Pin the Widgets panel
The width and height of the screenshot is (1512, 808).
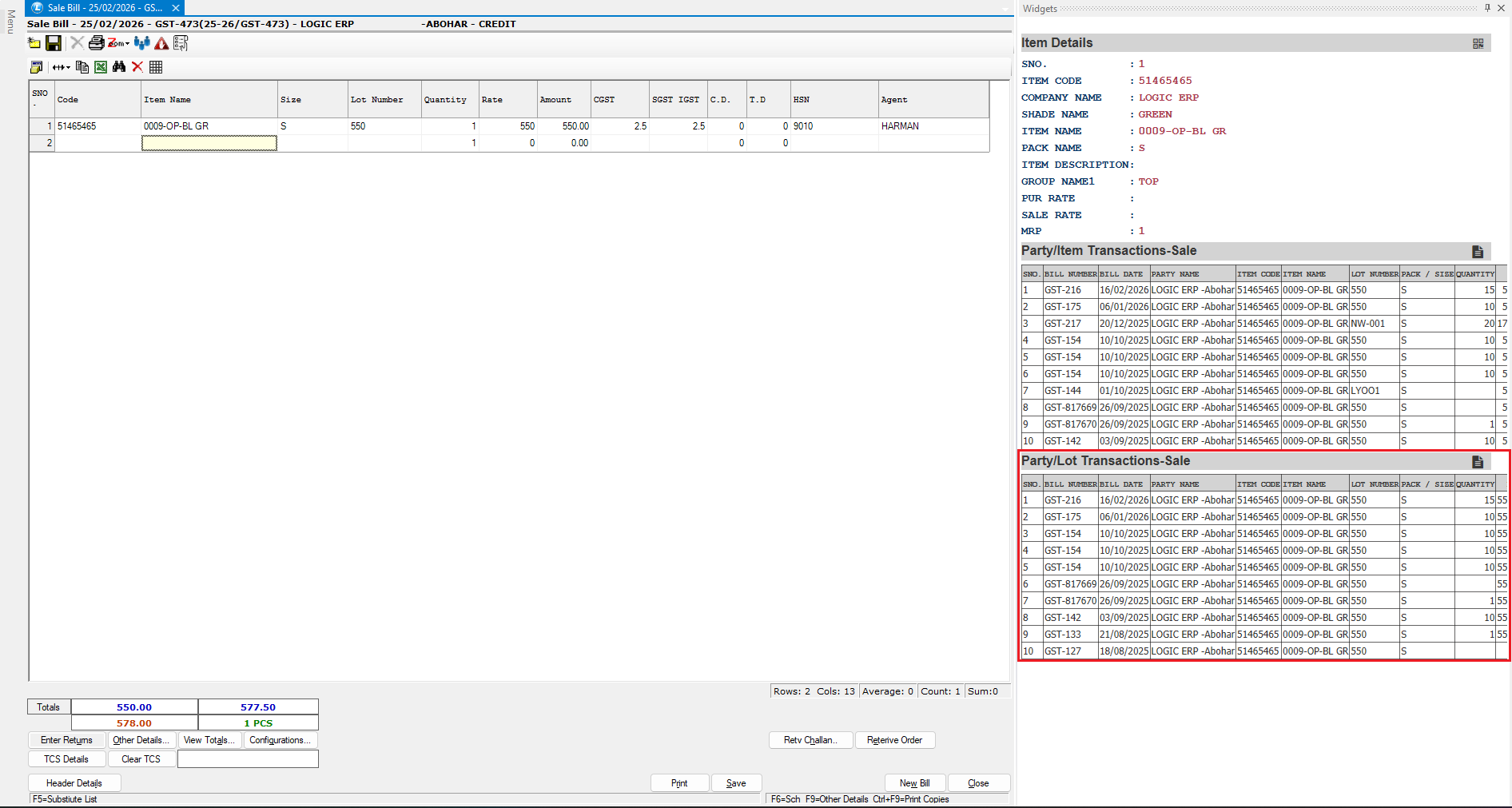pyautogui.click(x=1487, y=8)
